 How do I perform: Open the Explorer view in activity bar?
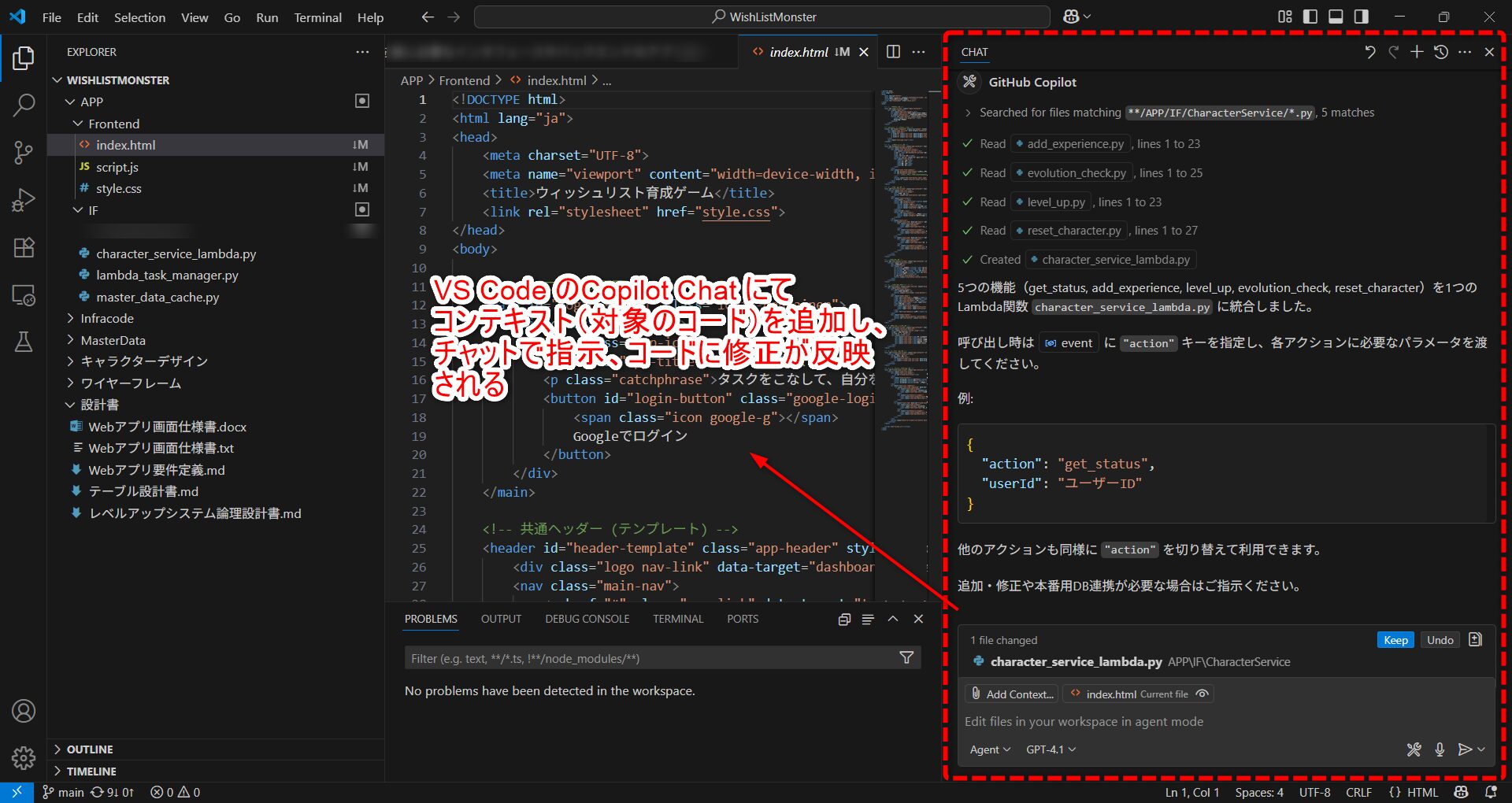[24, 57]
